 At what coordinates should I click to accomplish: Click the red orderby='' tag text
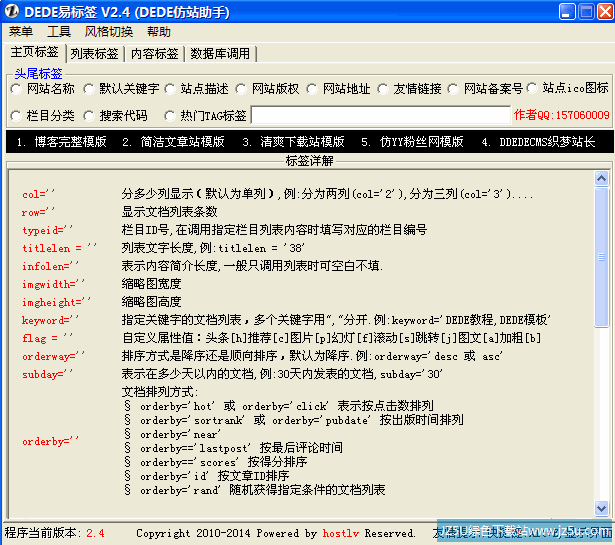(x=50, y=441)
